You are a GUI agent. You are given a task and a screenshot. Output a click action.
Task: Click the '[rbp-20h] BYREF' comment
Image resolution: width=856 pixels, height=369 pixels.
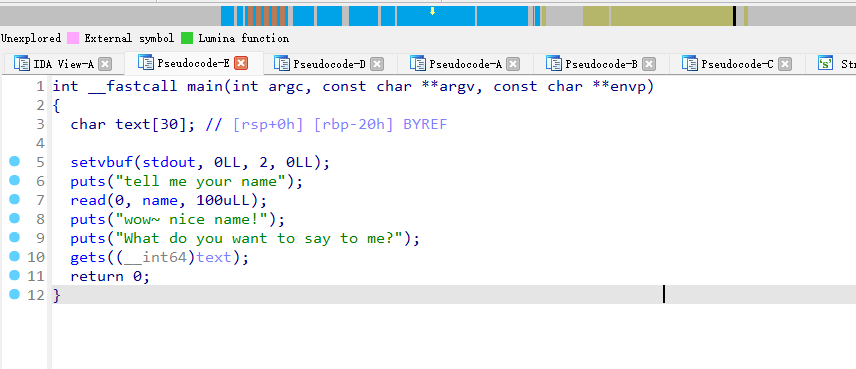[381, 124]
